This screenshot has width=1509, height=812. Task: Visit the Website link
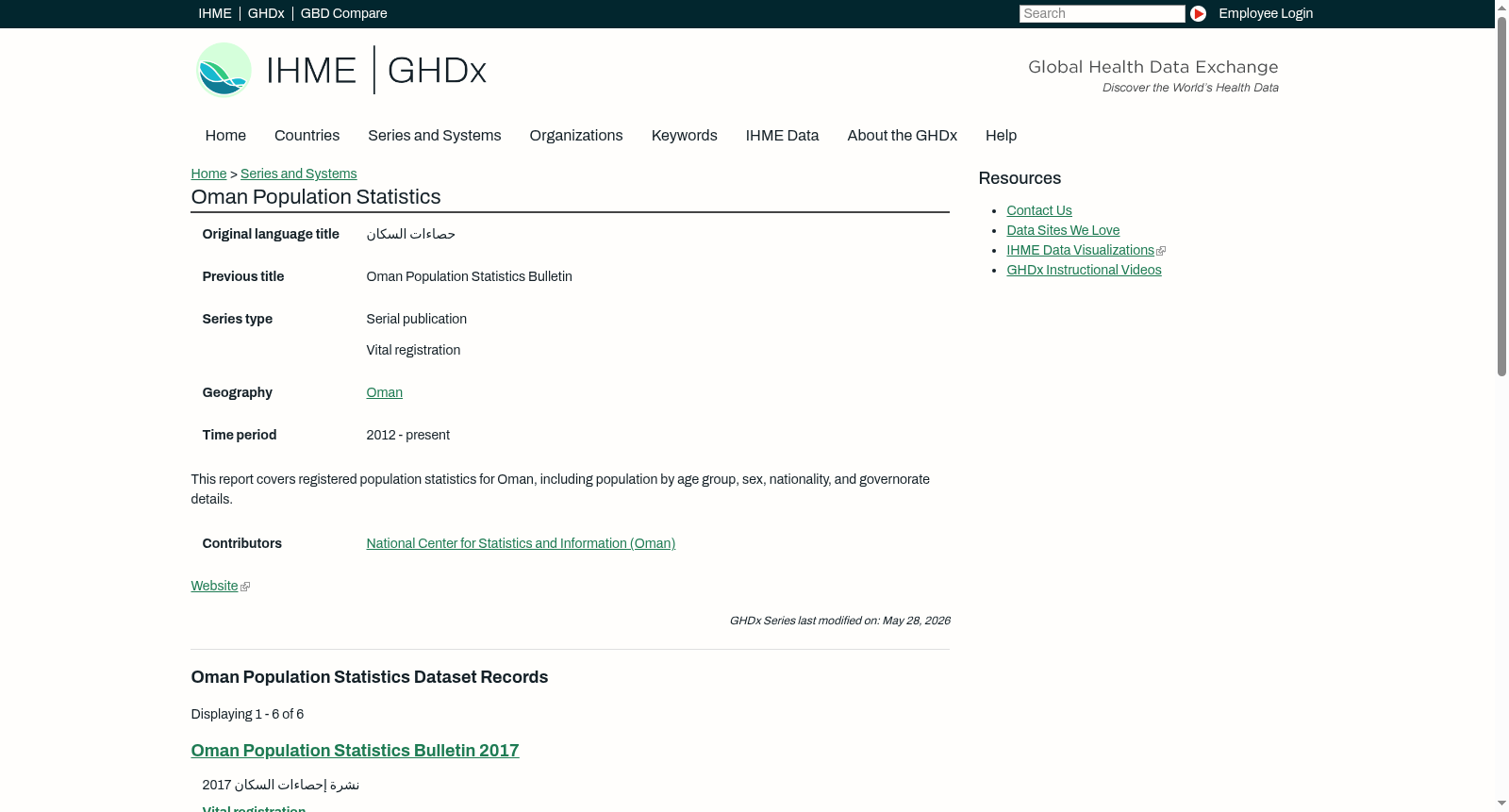[214, 586]
